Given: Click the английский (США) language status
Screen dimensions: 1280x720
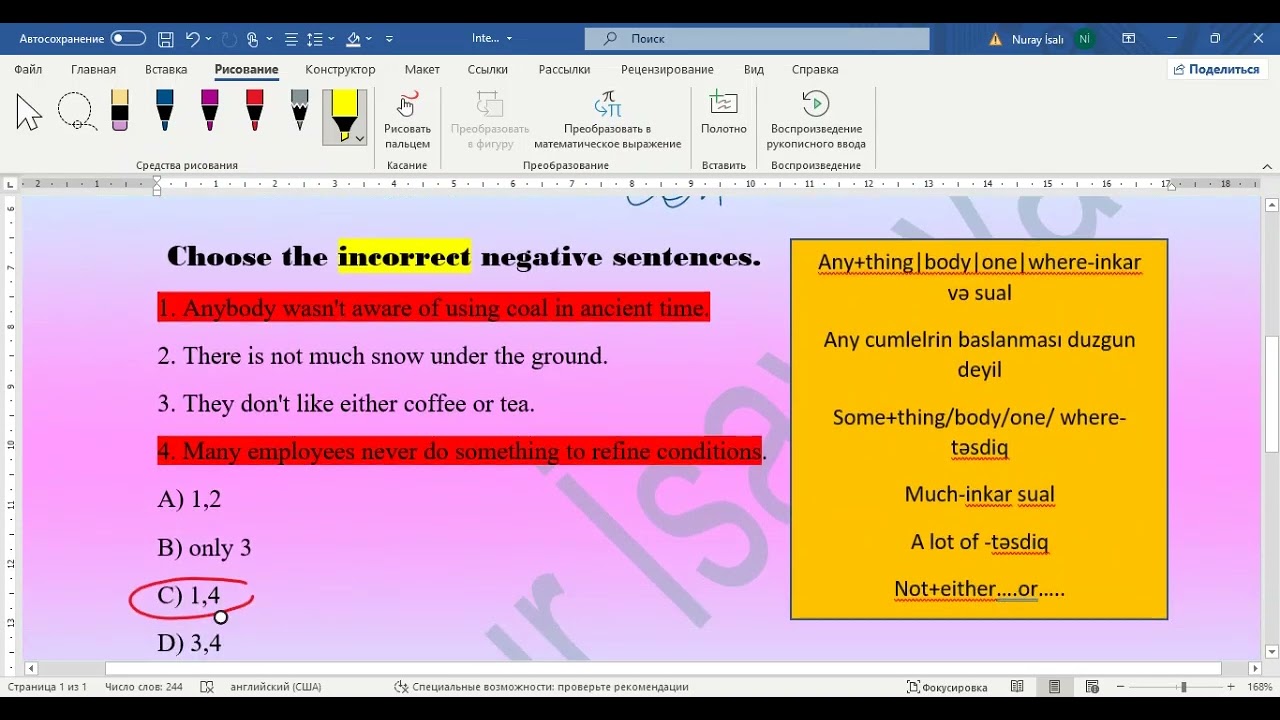Looking at the screenshot, I should [275, 687].
